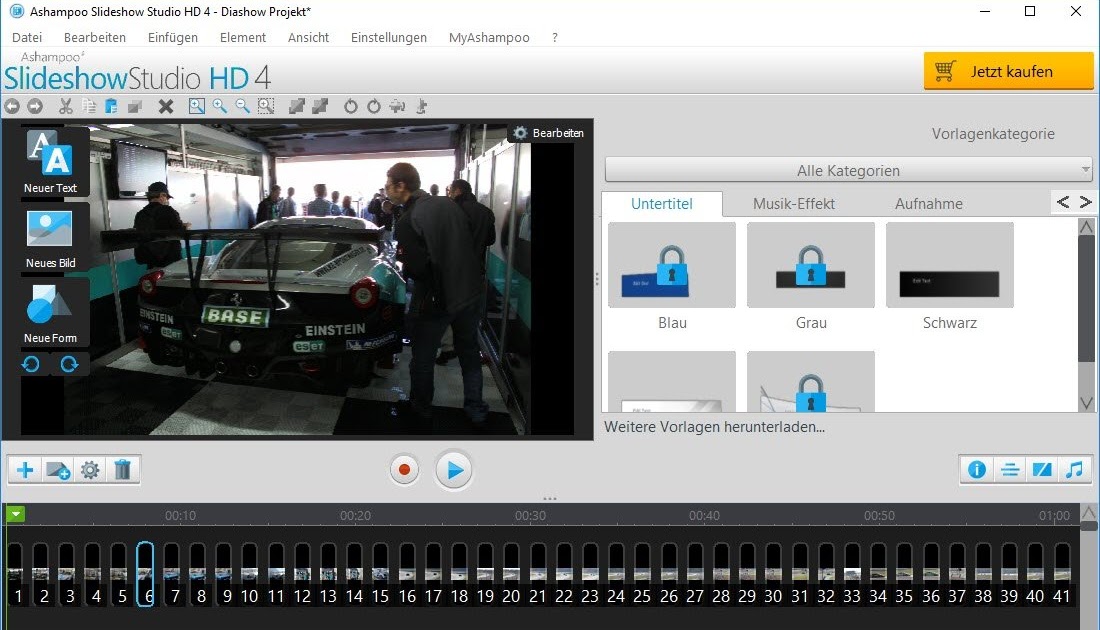
Task: Select the zoom-to-fit icon
Action: 197,106
